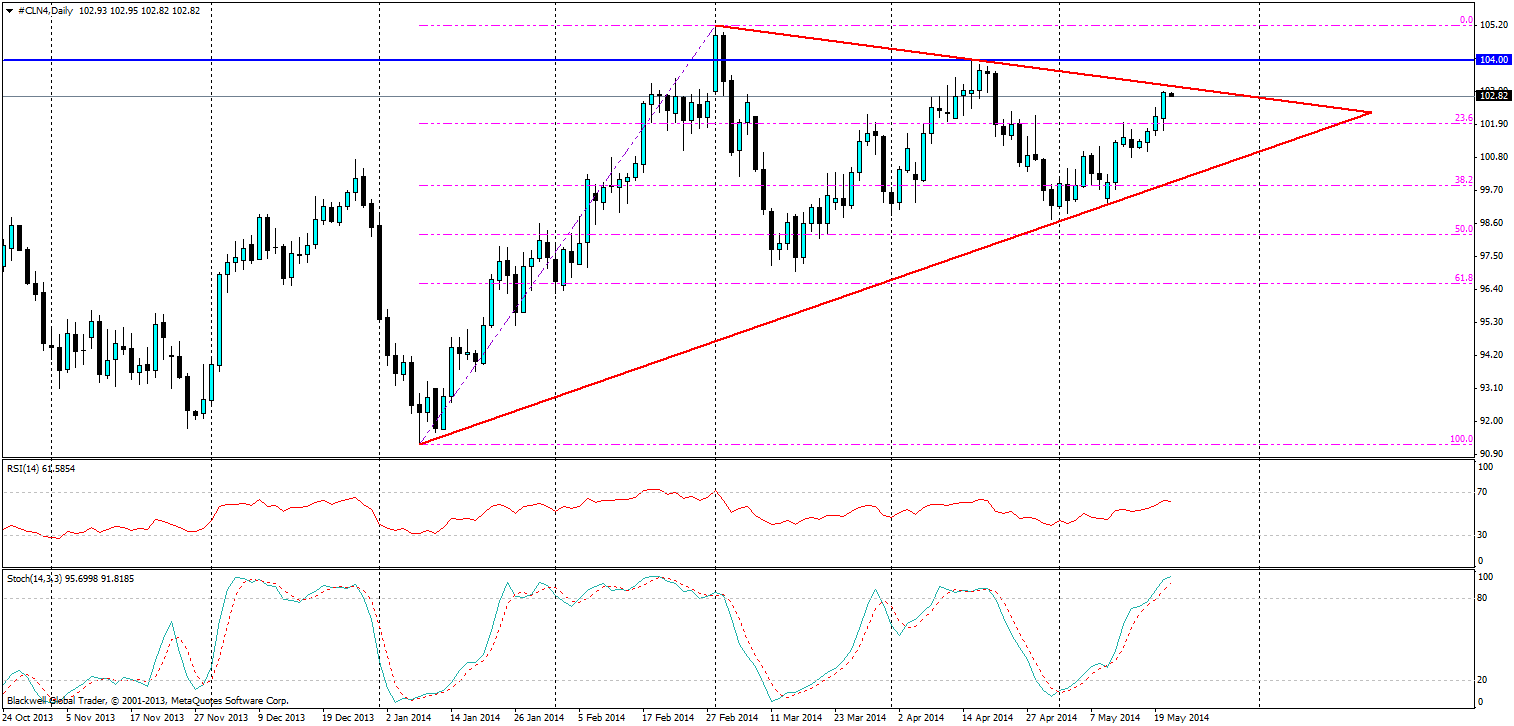This screenshot has height=726, width=1514.
Task: Click the 5 Nov 2013 date label
Action: click(x=92, y=718)
